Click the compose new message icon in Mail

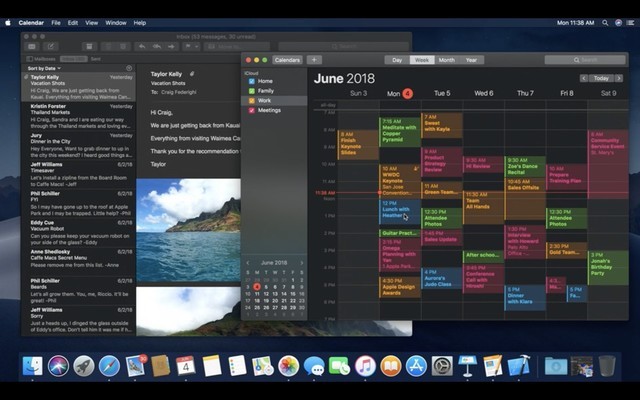(52, 46)
